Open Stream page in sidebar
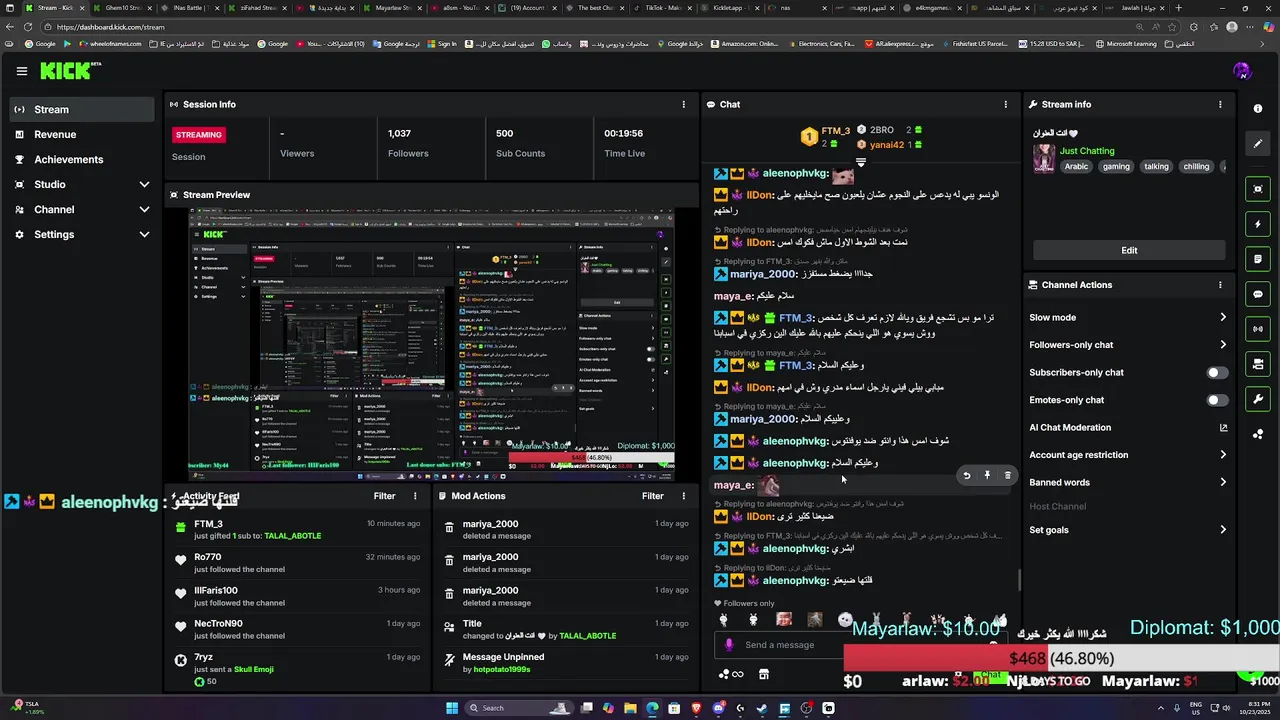The image size is (1280, 720). click(x=82, y=109)
